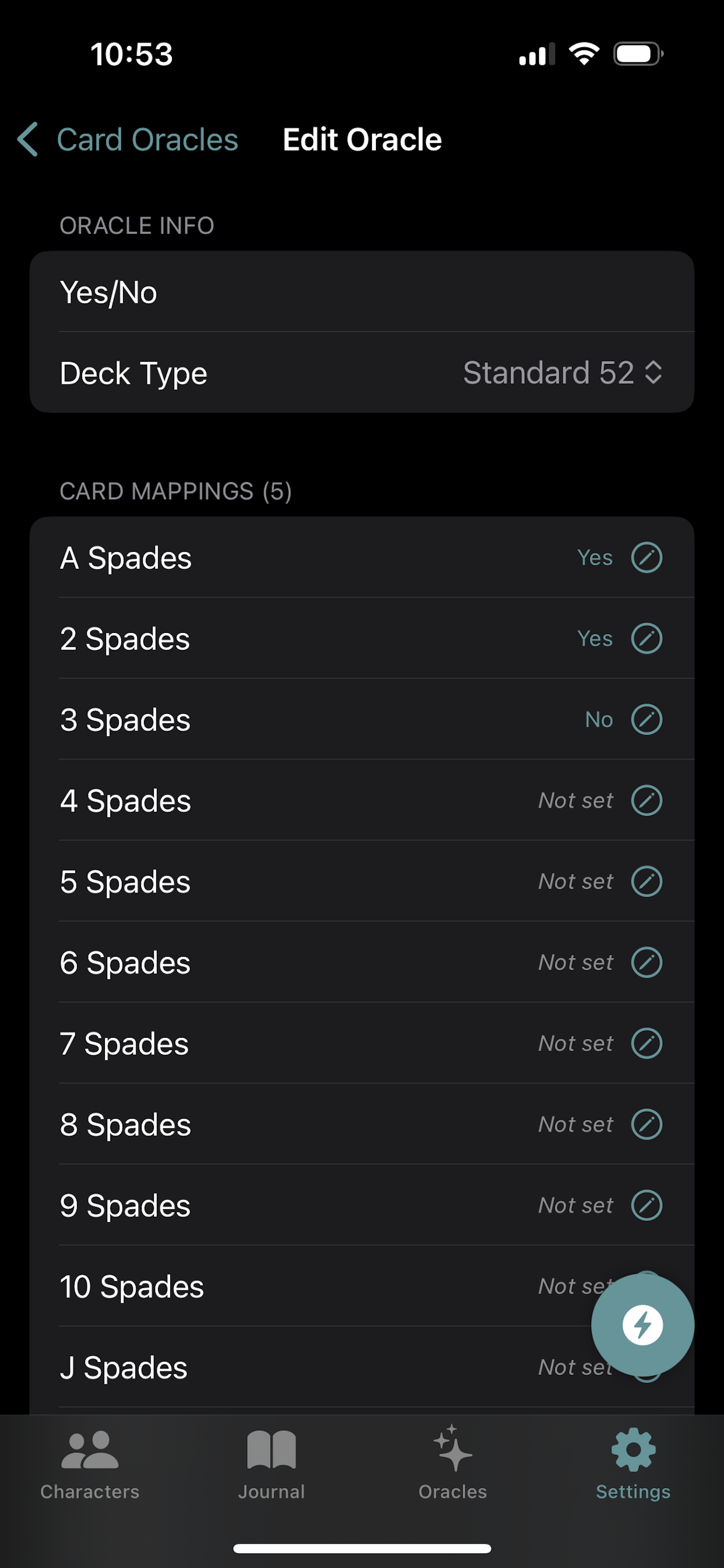Open the edit icon on the 8 Spades row
The width and height of the screenshot is (724, 1568).
coord(646,1123)
